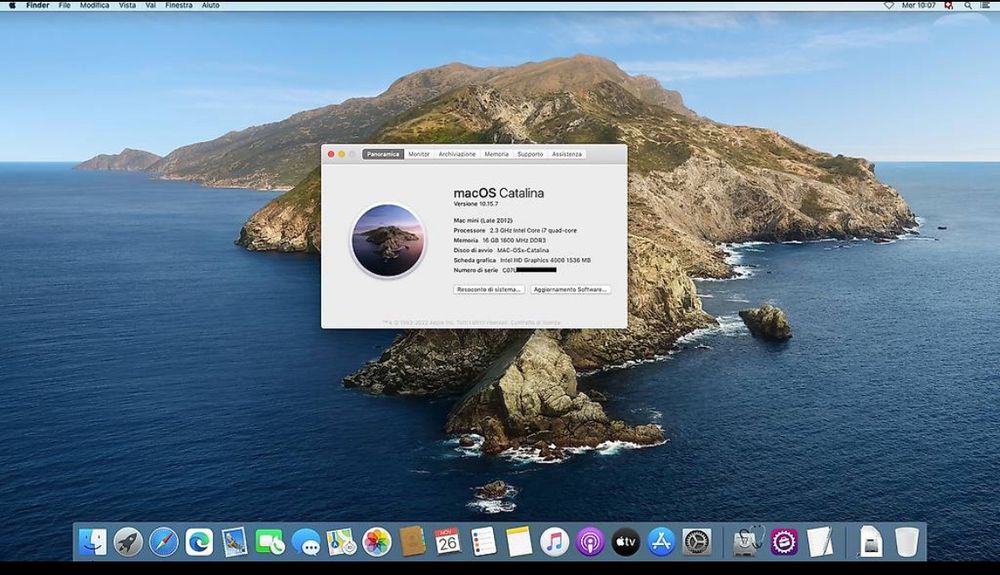Image resolution: width=1000 pixels, height=575 pixels.
Task: Open Contacts book icon in Dock
Action: click(413, 542)
